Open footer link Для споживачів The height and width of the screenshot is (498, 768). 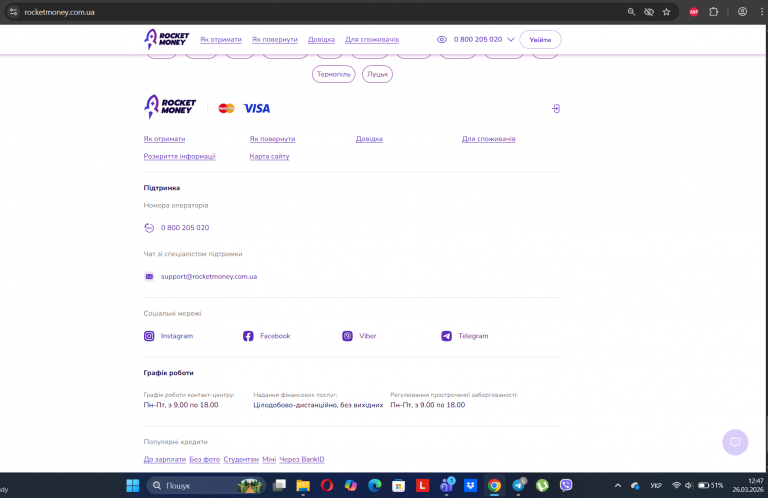[489, 139]
